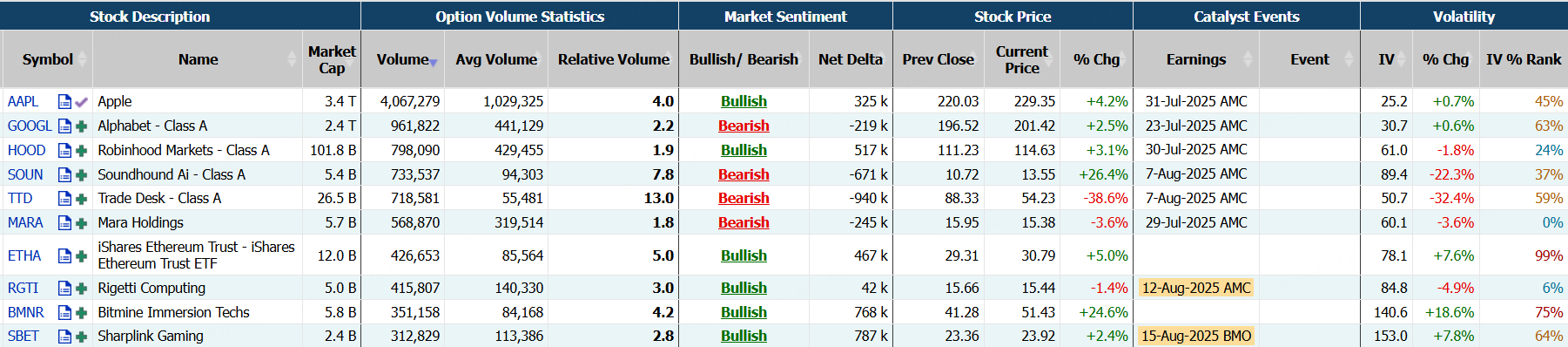Click highlighted 12-Aug-2025 AMC earnings cell
The height and width of the screenshot is (347, 1568).
tap(1196, 288)
